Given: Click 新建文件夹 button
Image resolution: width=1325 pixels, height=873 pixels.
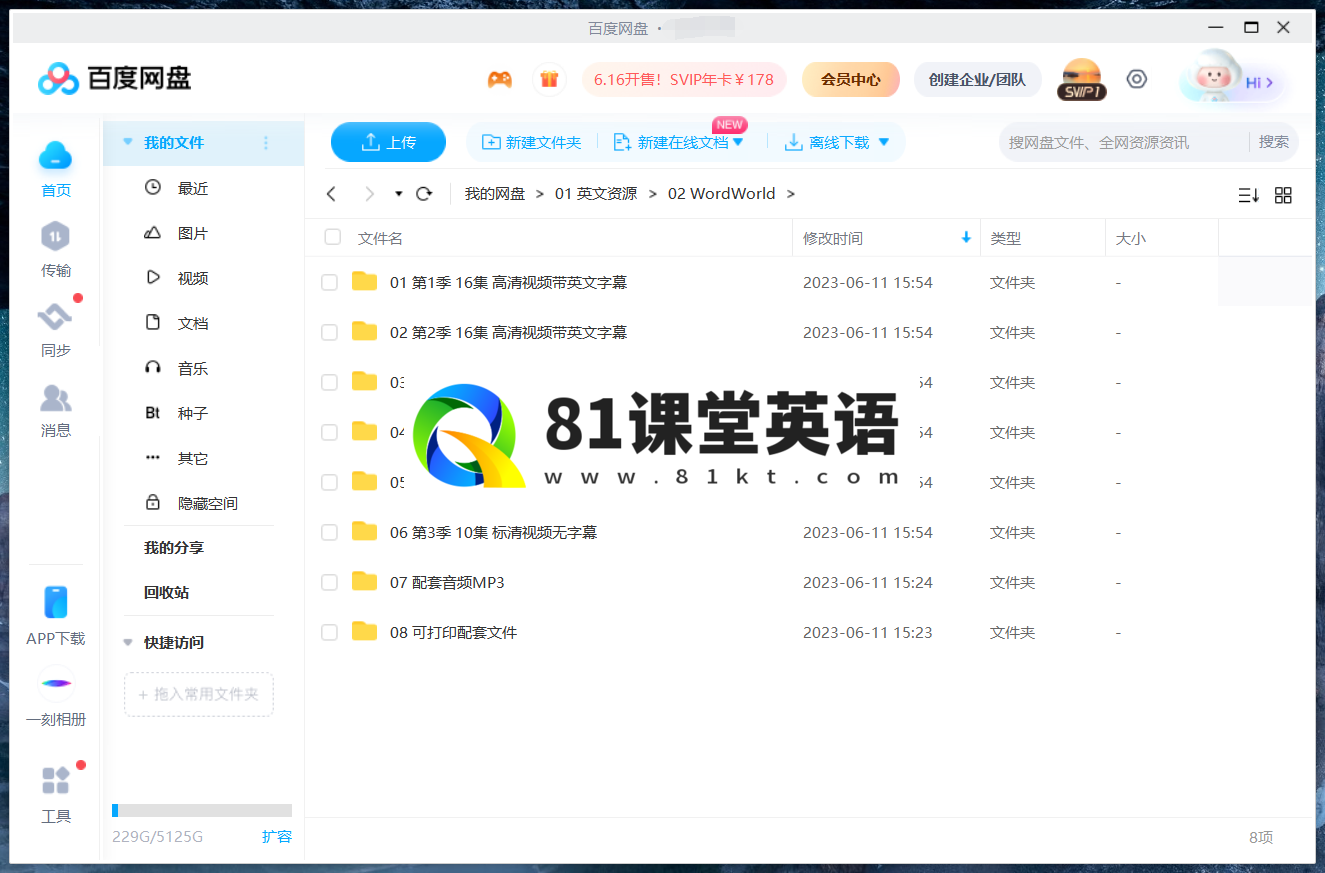Looking at the screenshot, I should [531, 143].
